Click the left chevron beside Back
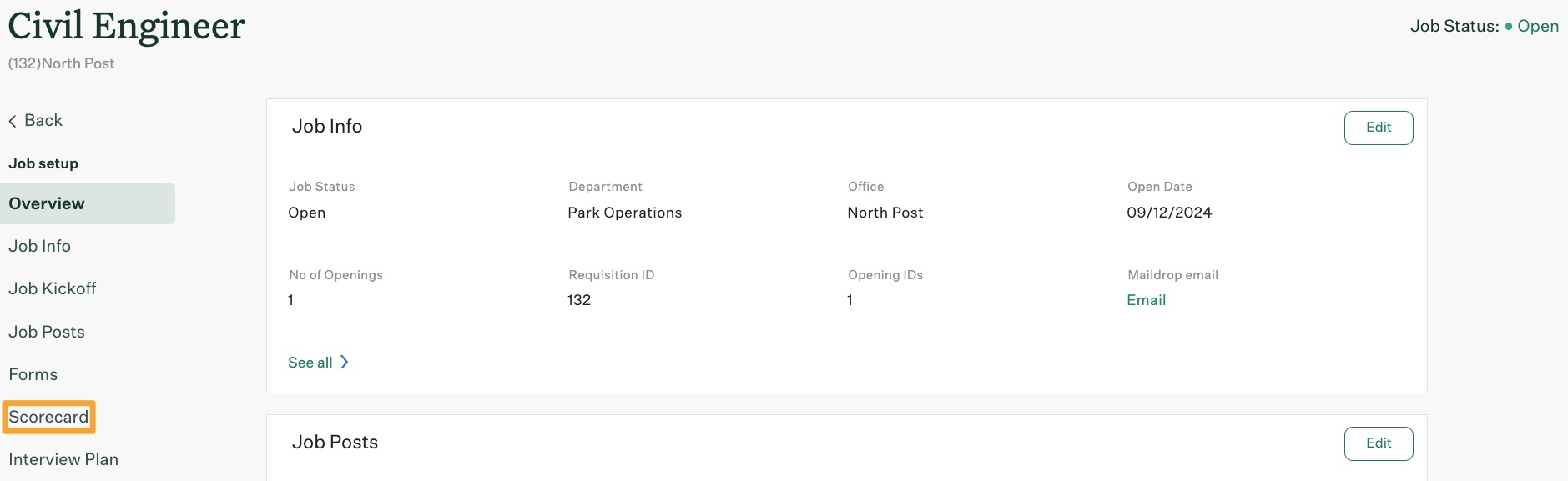The height and width of the screenshot is (481, 1568). pos(13,121)
